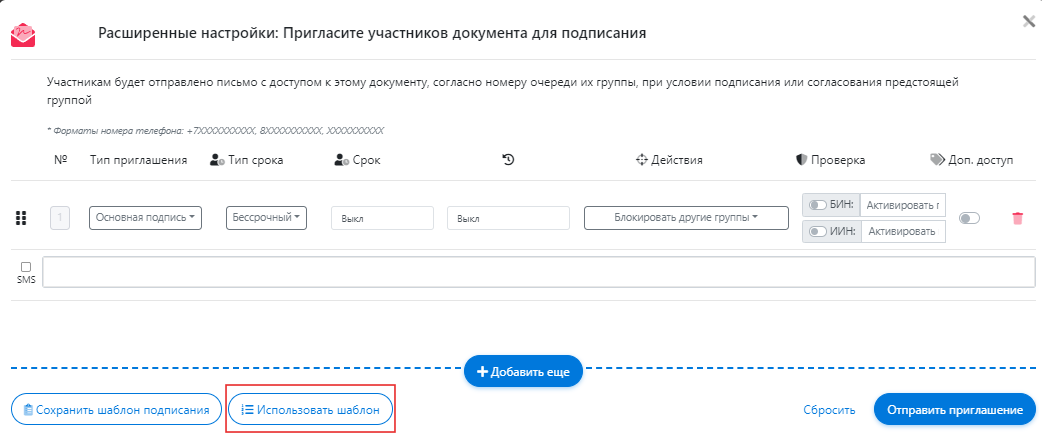
Task: Click the history clock column icon
Action: click(x=508, y=159)
